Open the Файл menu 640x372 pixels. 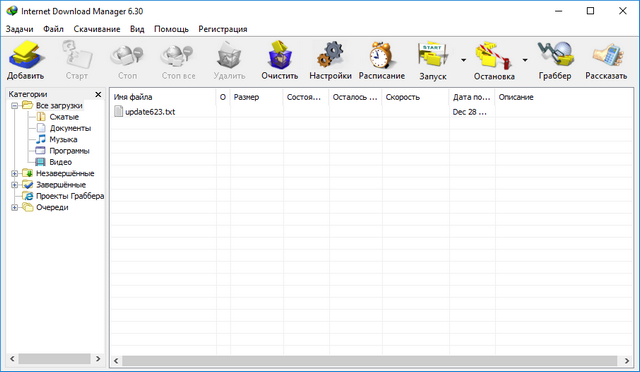click(x=53, y=29)
